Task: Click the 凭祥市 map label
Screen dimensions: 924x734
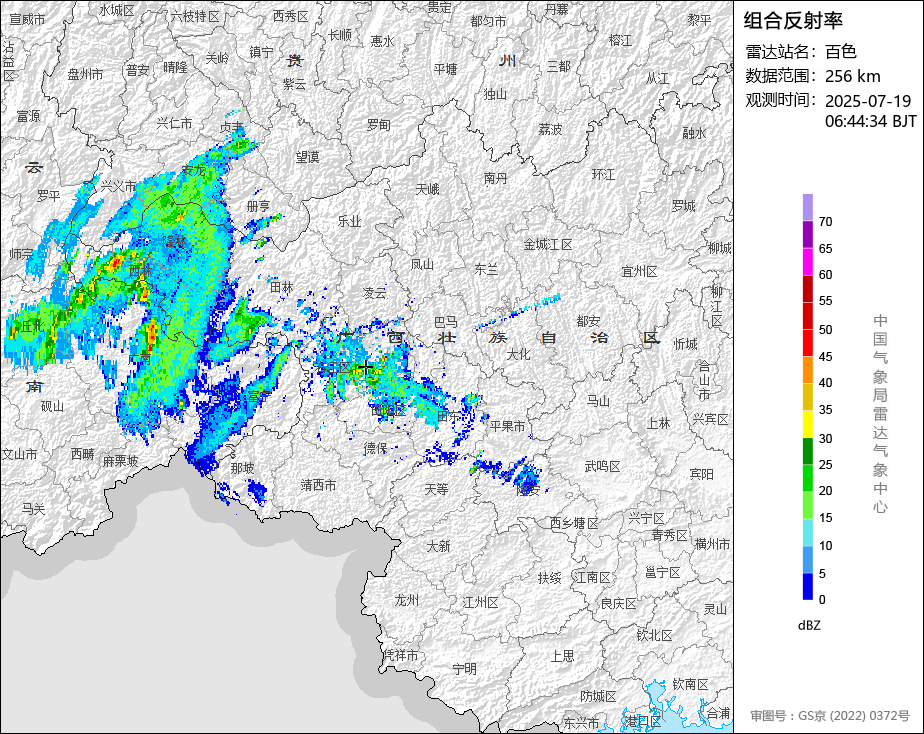Action: coord(401,655)
